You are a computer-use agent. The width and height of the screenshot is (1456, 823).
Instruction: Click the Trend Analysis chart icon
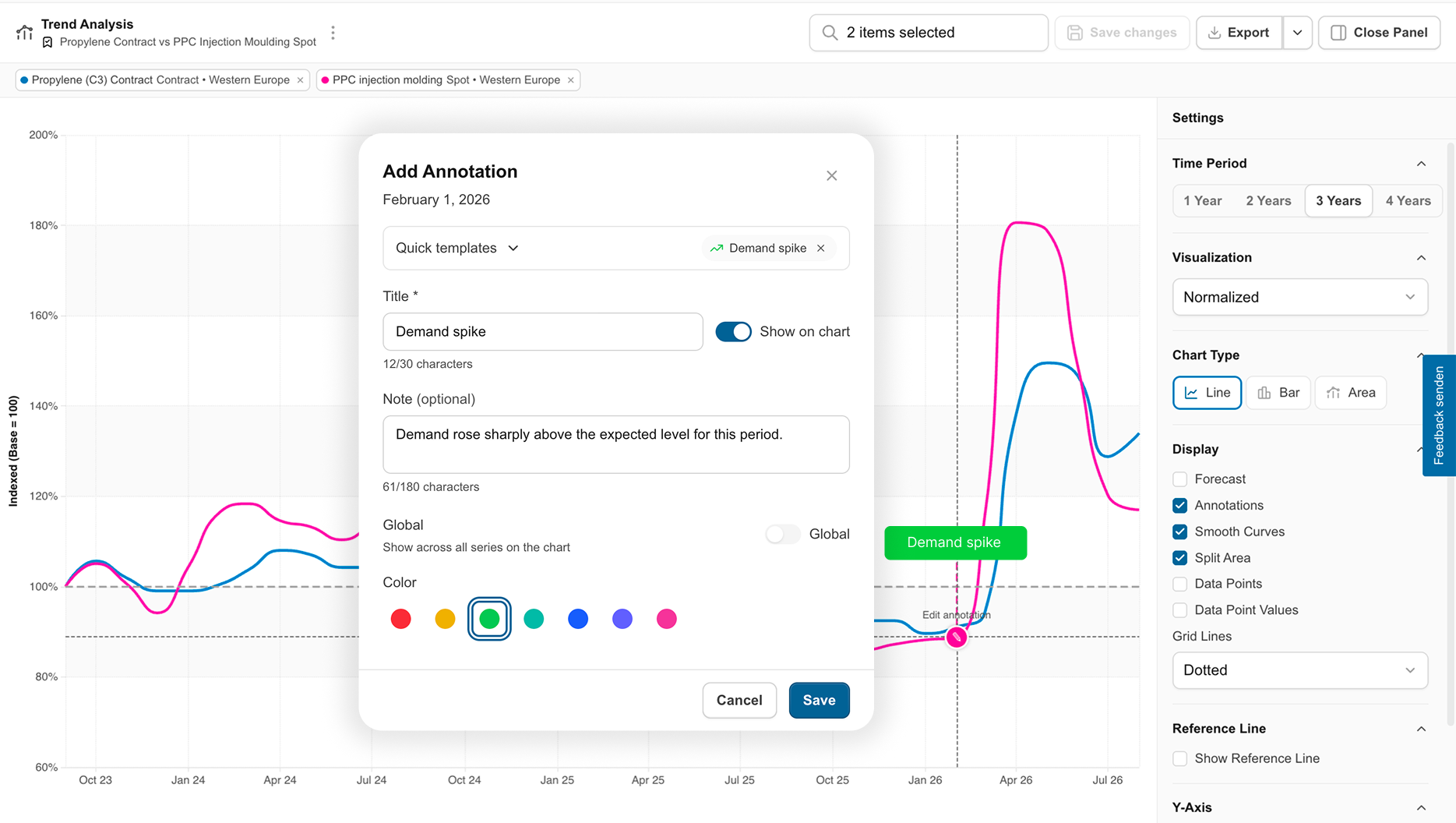[25, 32]
